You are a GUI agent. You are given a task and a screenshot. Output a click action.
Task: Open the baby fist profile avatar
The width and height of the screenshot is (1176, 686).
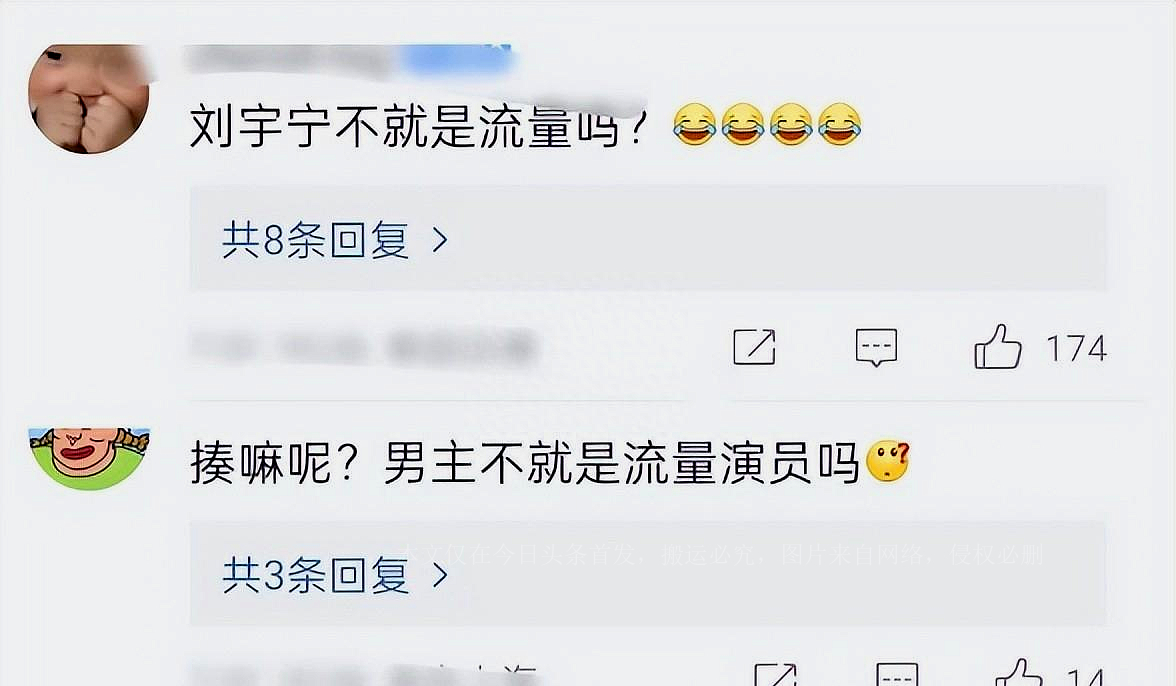click(x=88, y=98)
